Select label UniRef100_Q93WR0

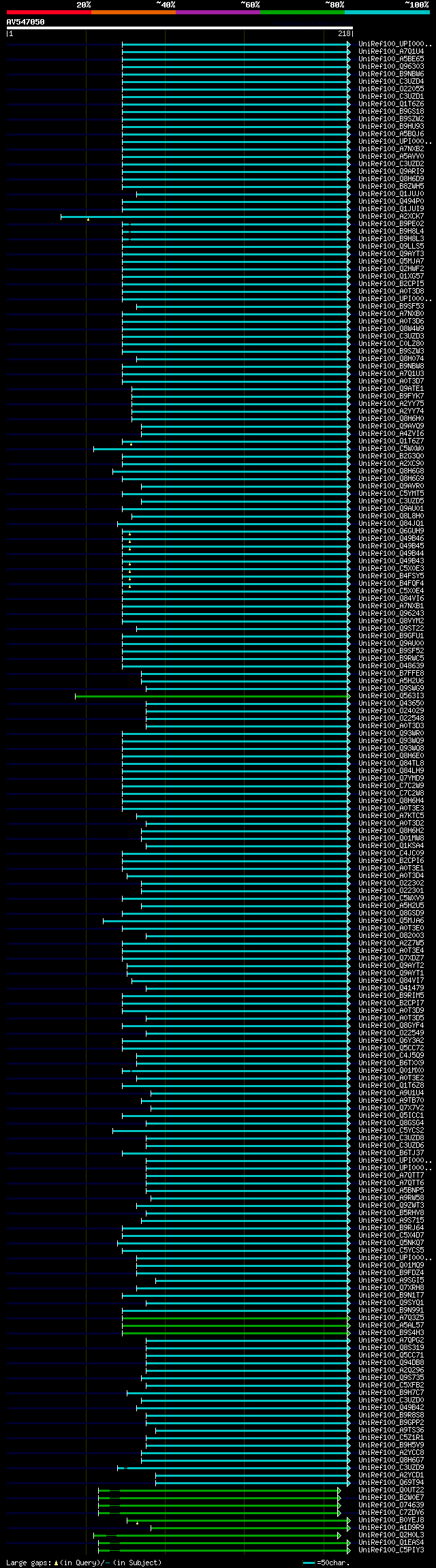pyautogui.click(x=391, y=733)
